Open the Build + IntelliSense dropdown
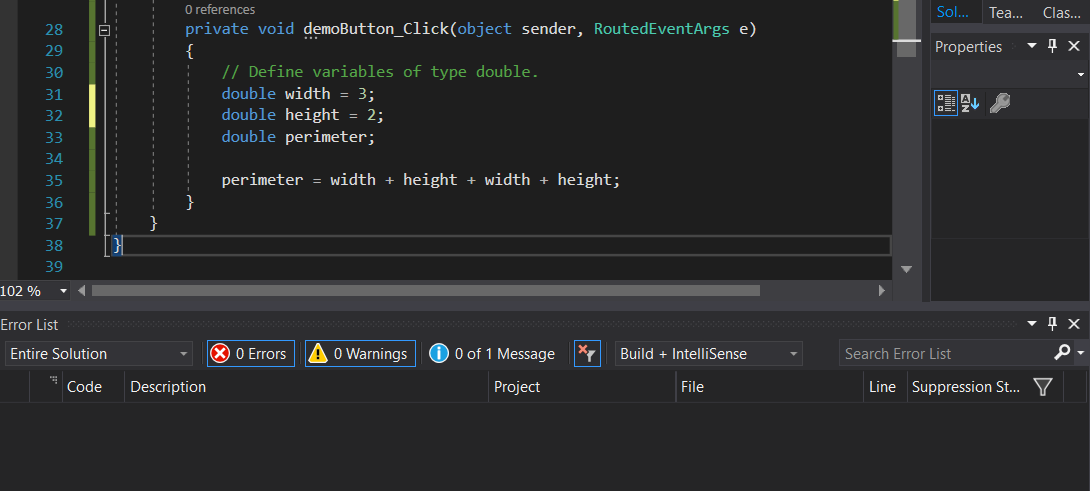1090x491 pixels. pos(709,353)
